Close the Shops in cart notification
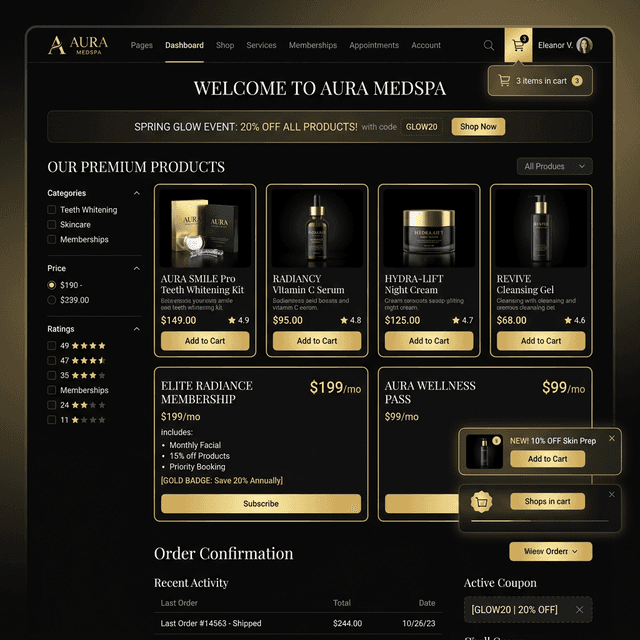 [x=611, y=494]
